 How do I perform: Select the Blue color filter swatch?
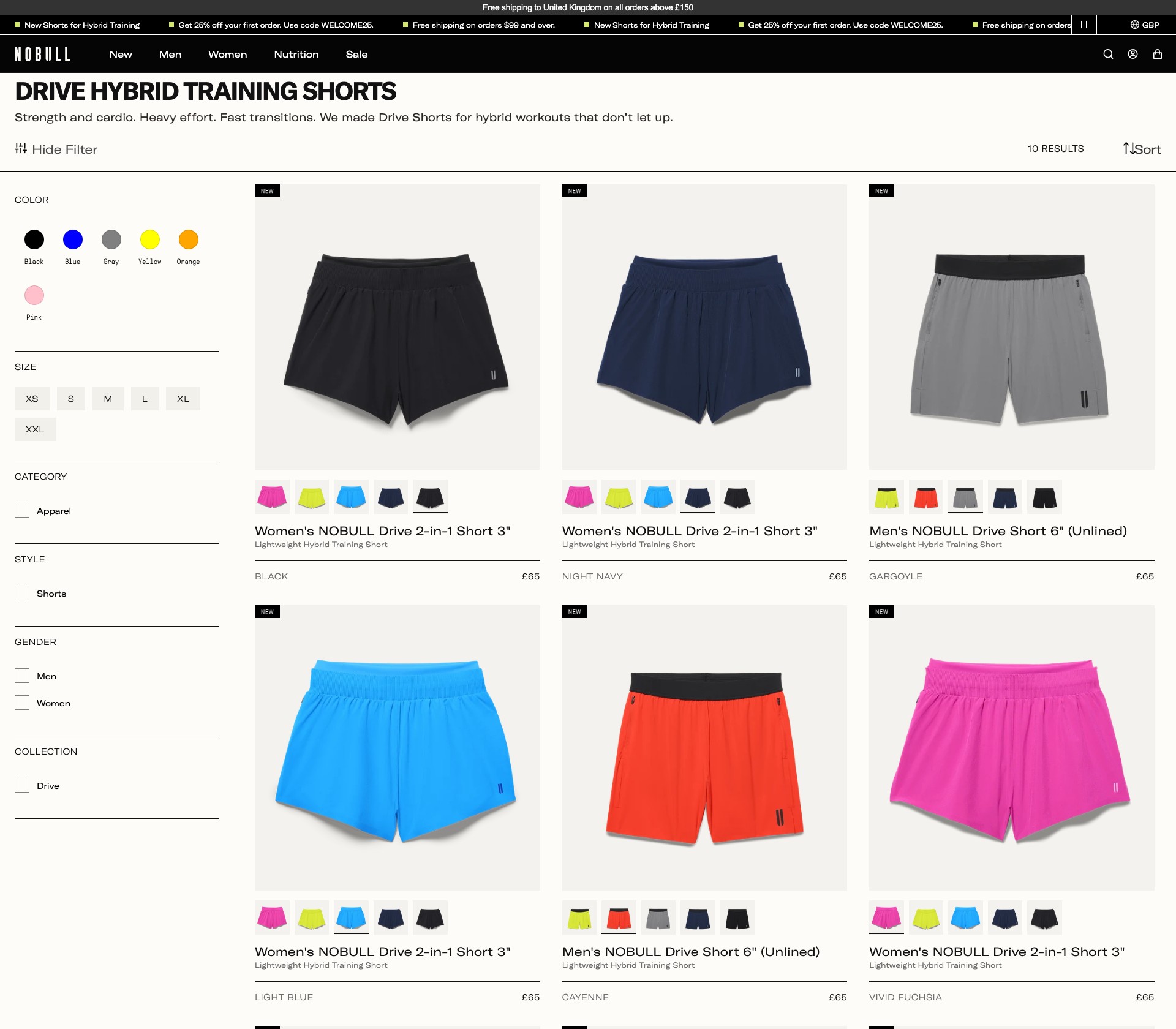73,239
